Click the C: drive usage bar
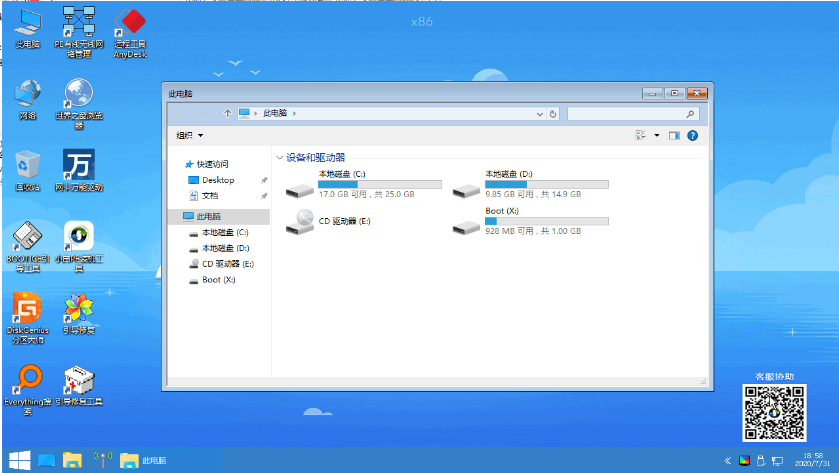The height and width of the screenshot is (473, 839). pyautogui.click(x=380, y=184)
